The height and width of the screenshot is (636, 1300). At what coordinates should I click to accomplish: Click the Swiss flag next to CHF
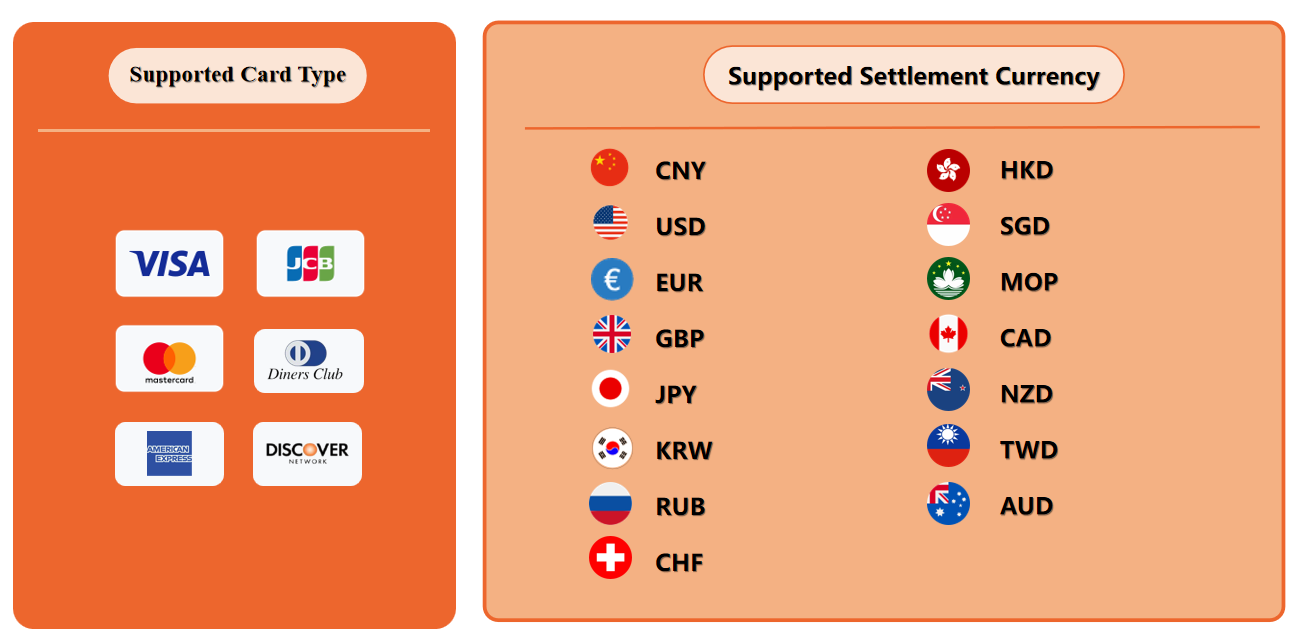pyautogui.click(x=610, y=558)
